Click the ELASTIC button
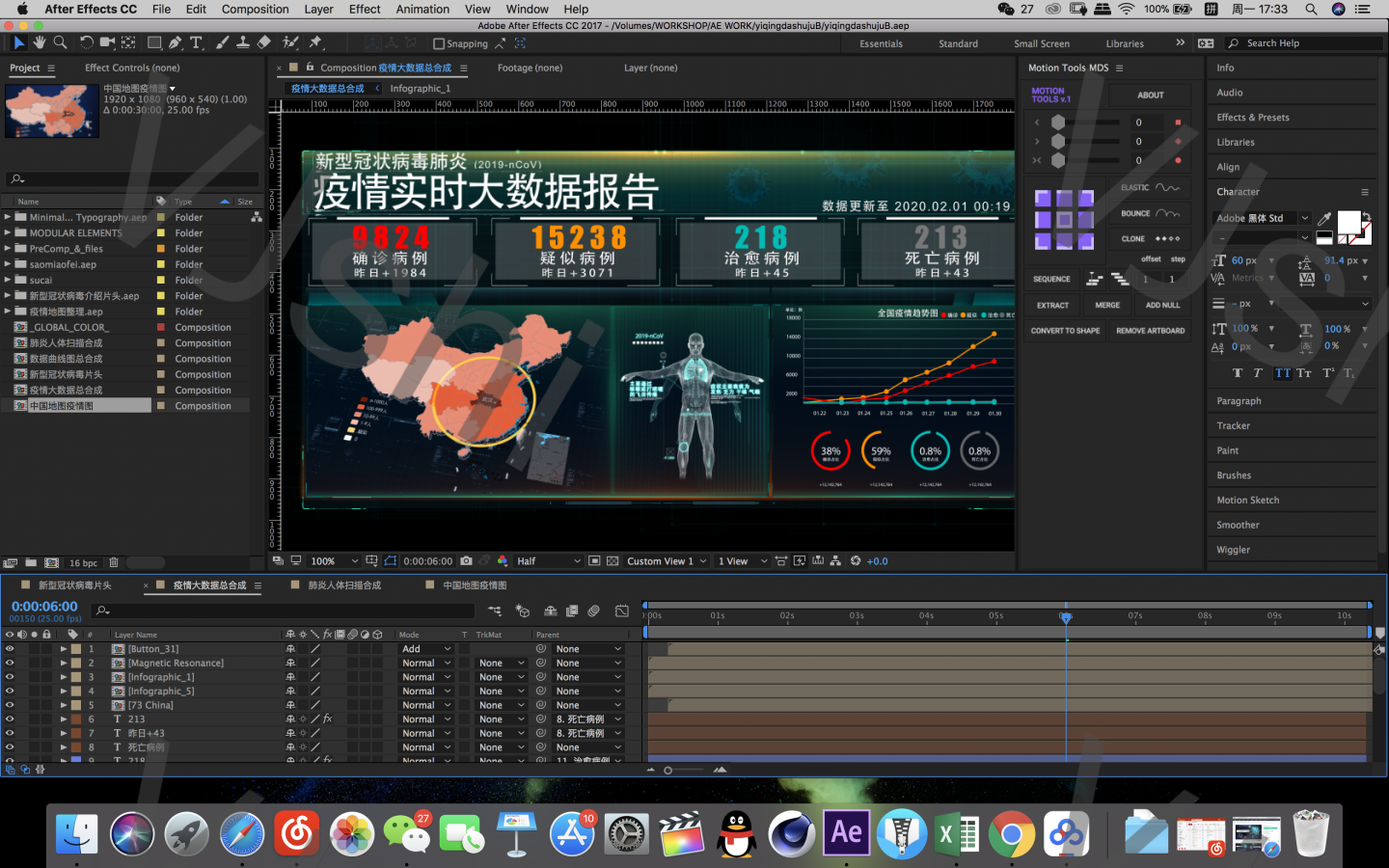Viewport: 1389px width, 868px height. [1150, 187]
